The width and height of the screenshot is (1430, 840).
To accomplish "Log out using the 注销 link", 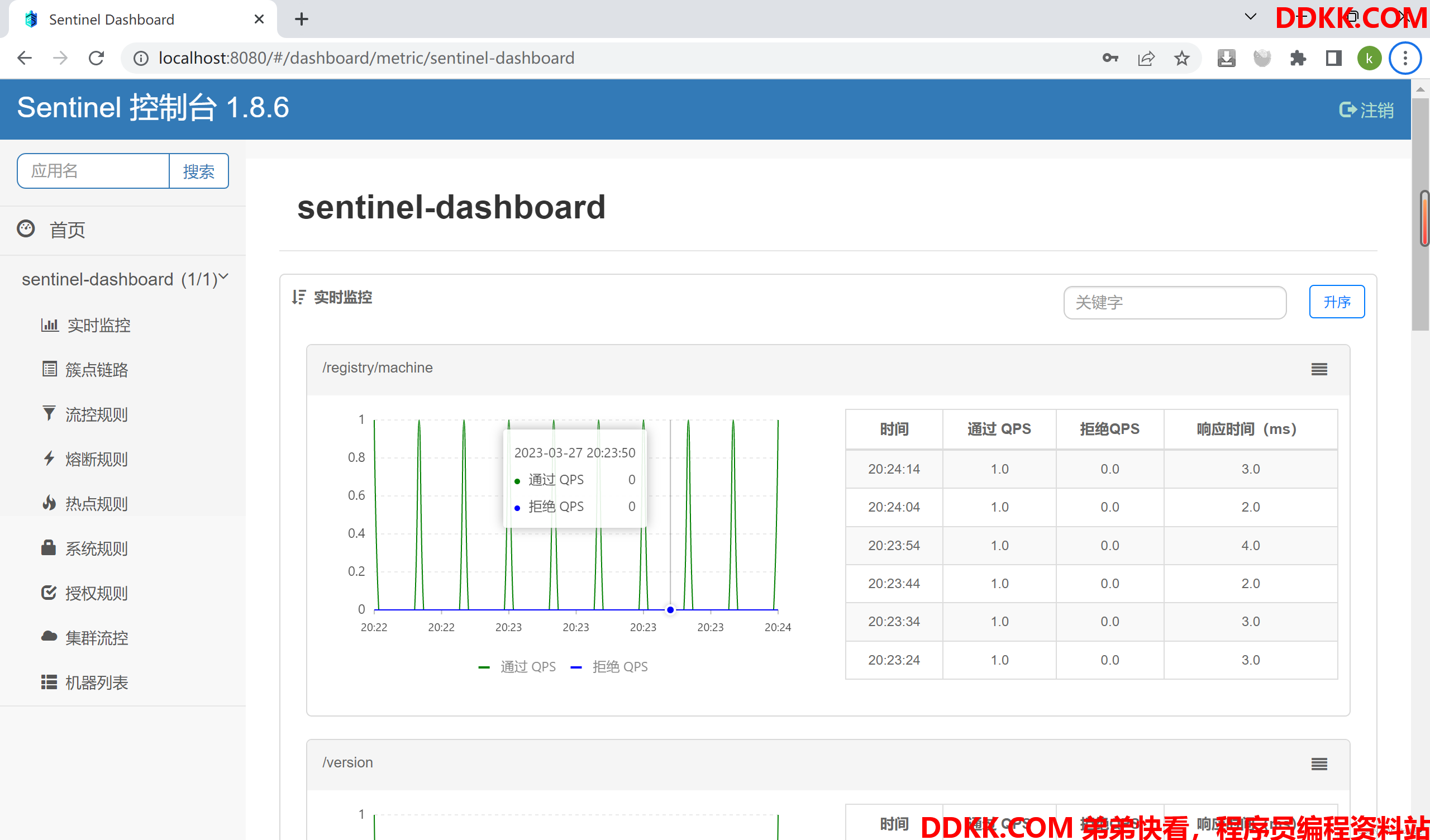I will (x=1366, y=109).
